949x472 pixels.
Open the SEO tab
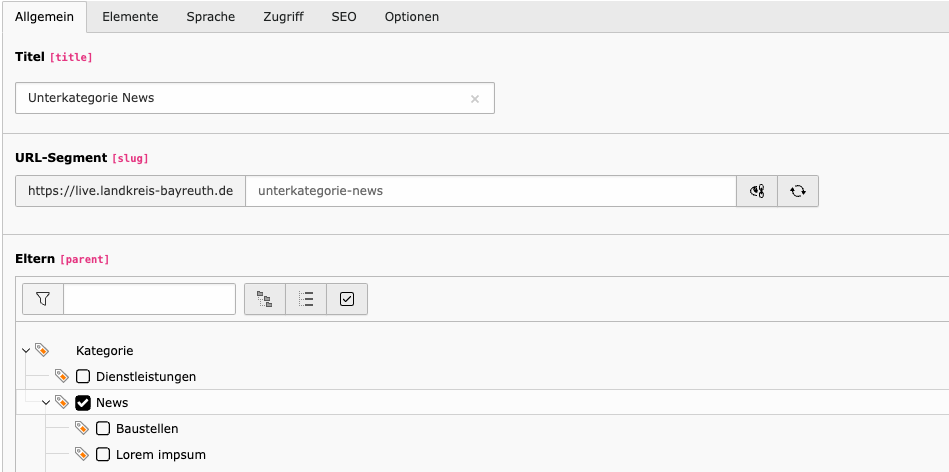tap(344, 17)
